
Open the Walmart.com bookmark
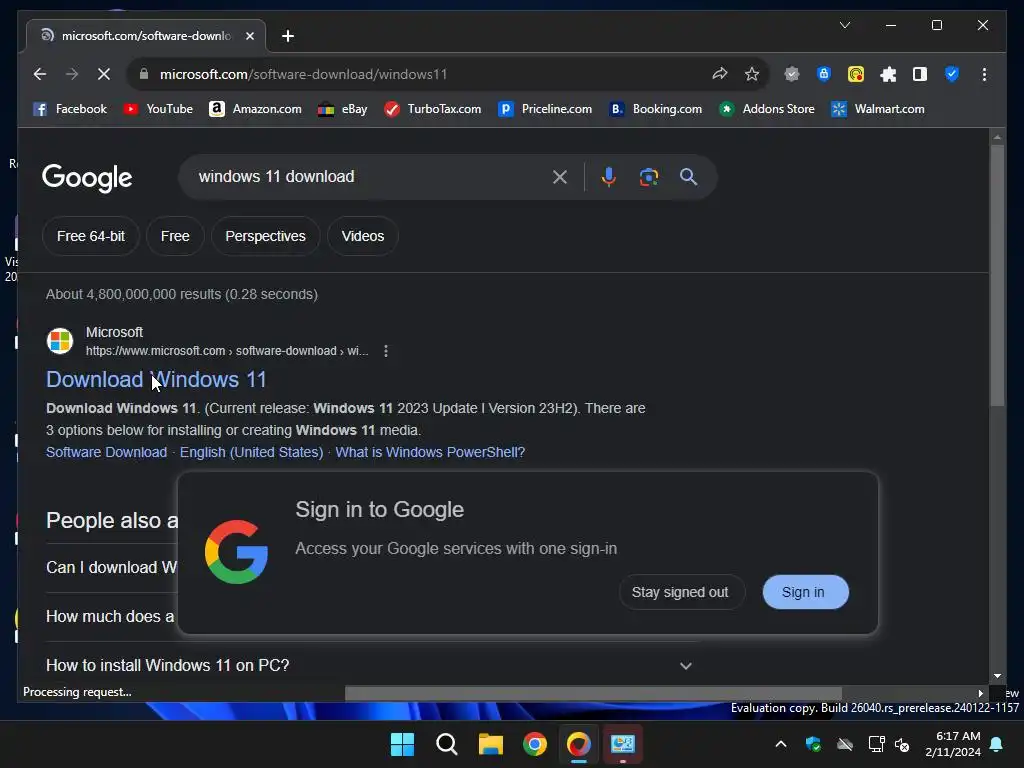click(878, 109)
